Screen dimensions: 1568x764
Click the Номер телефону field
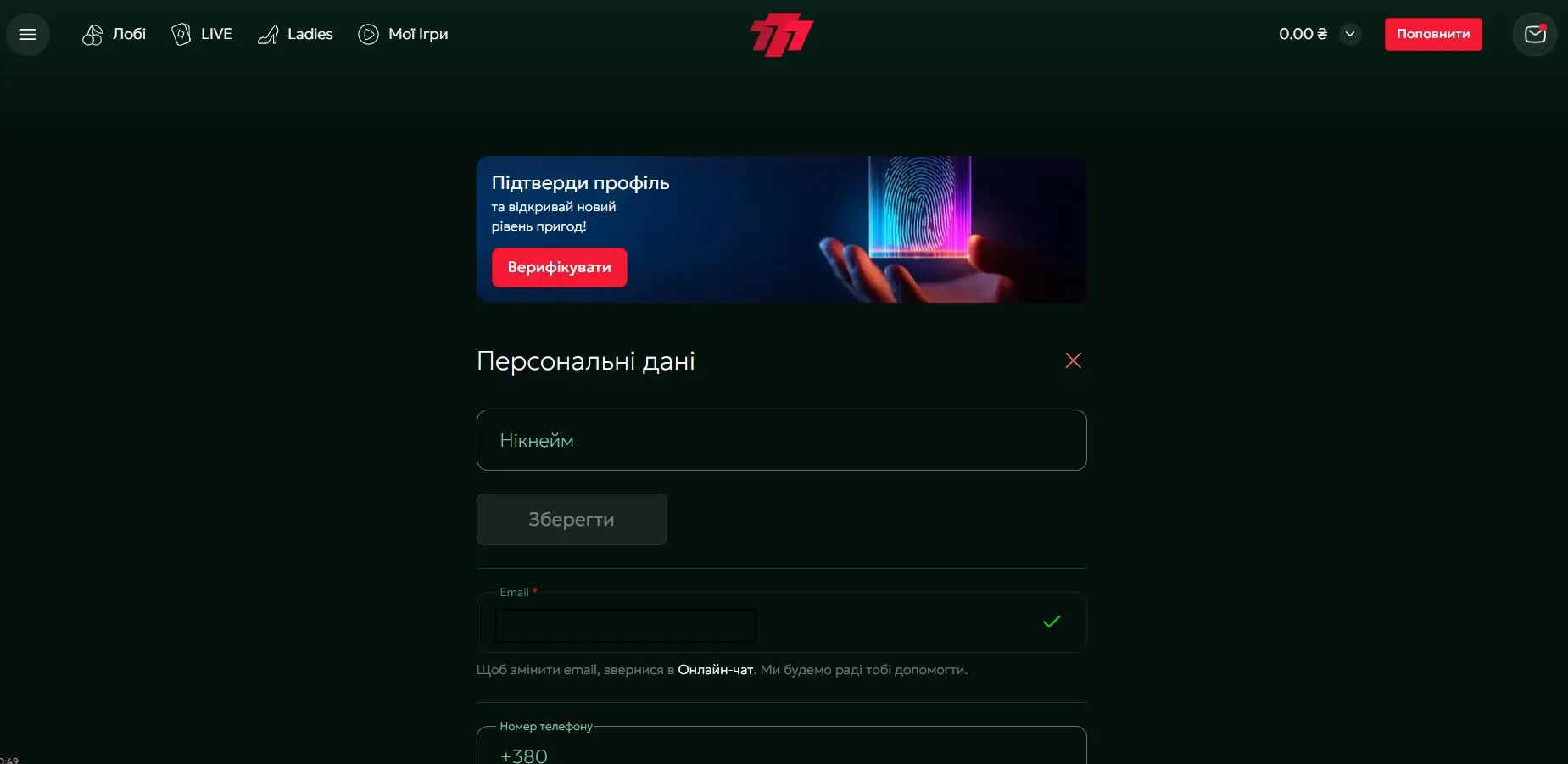781,745
